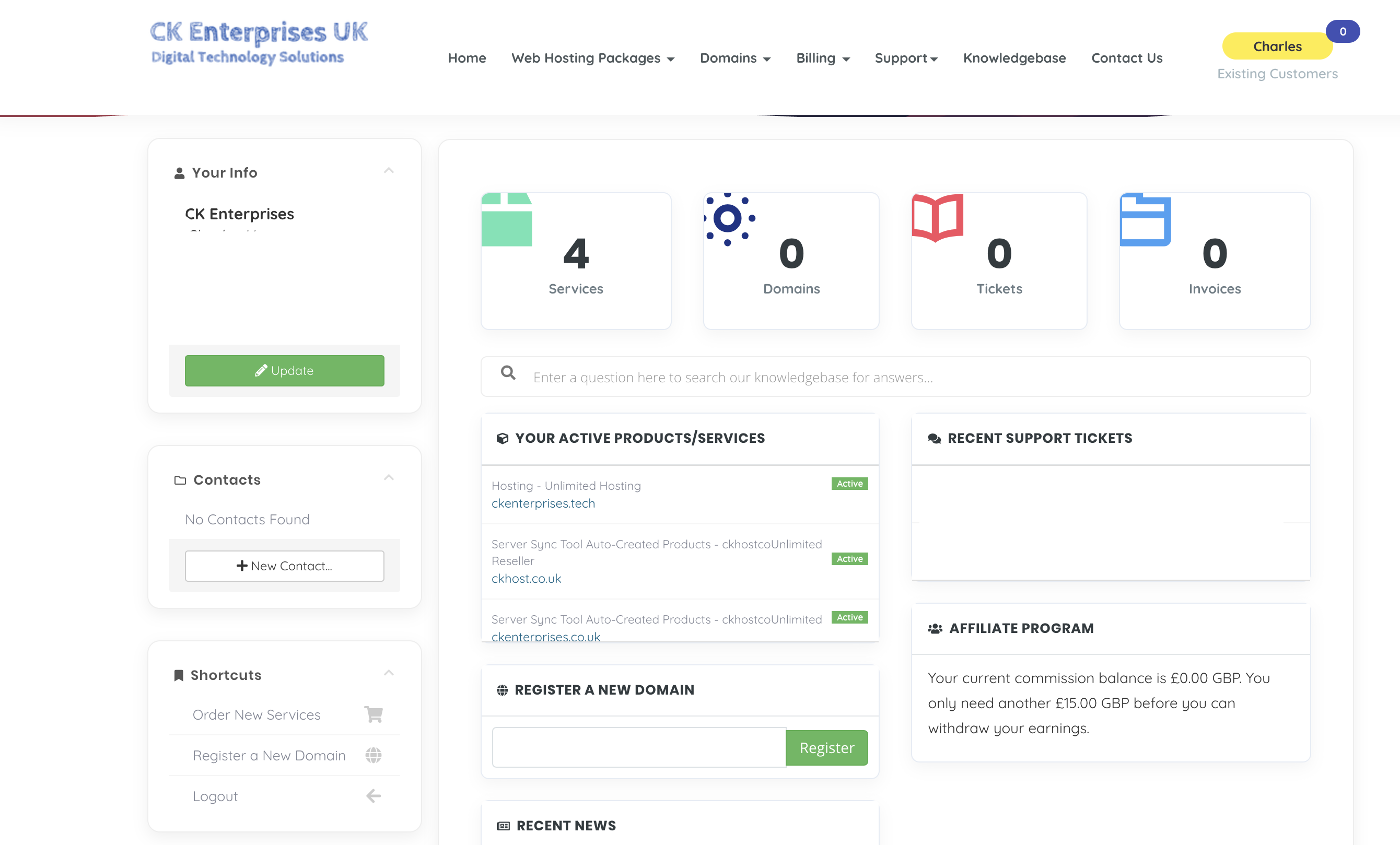Go to the Home menu item
The height and width of the screenshot is (845, 1400).
(466, 58)
